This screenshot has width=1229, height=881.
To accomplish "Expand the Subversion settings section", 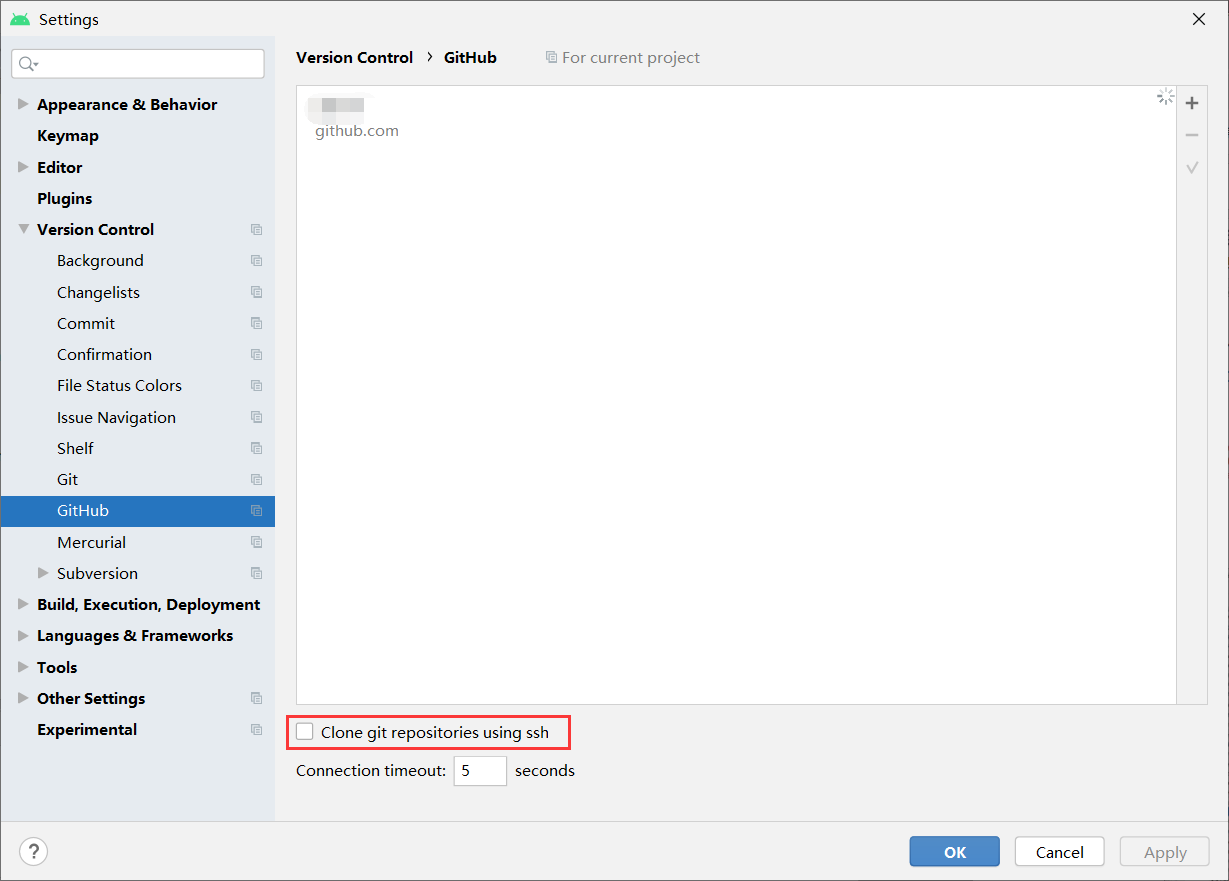I will pyautogui.click(x=41, y=573).
